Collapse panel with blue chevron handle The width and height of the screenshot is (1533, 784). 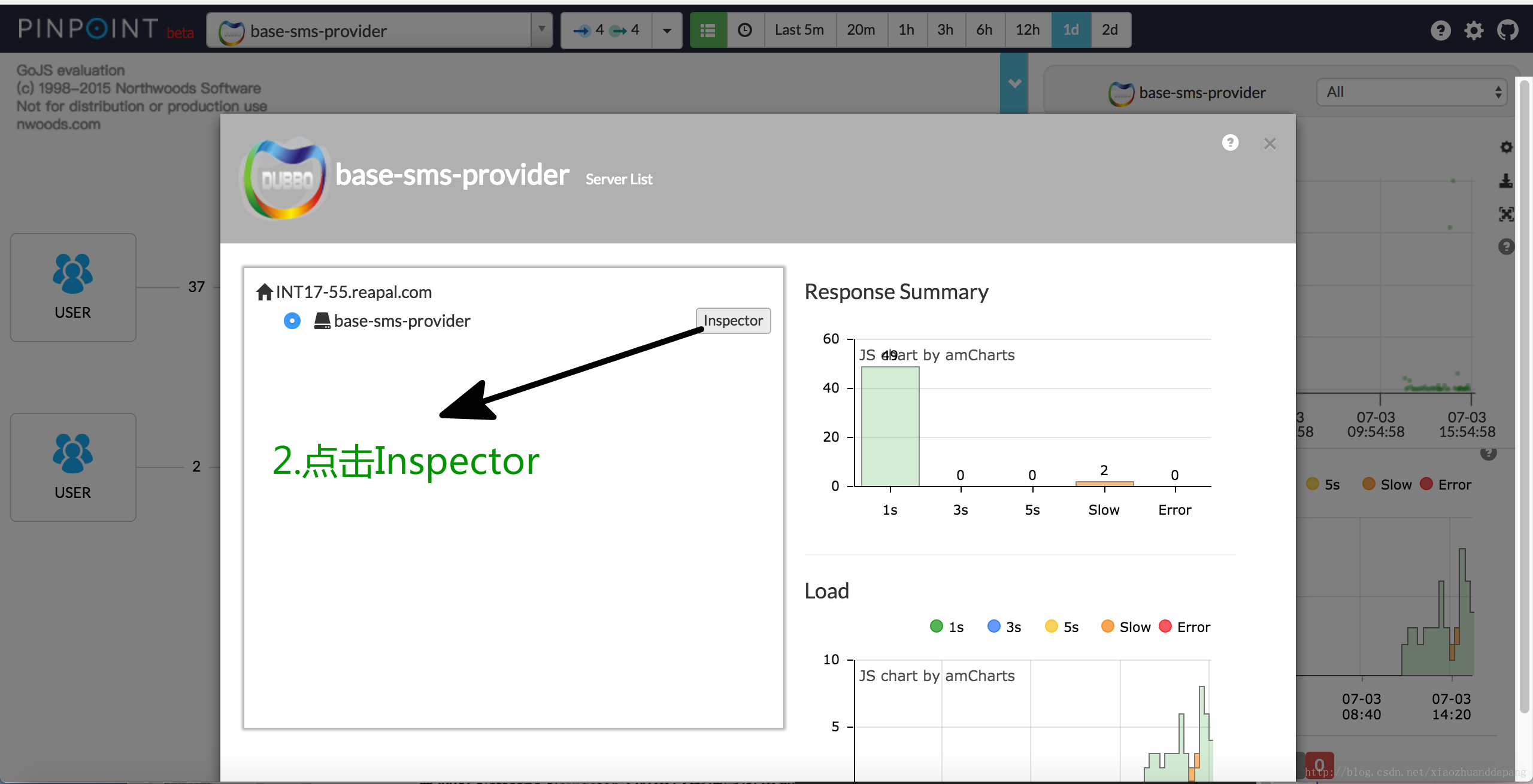[x=1014, y=83]
